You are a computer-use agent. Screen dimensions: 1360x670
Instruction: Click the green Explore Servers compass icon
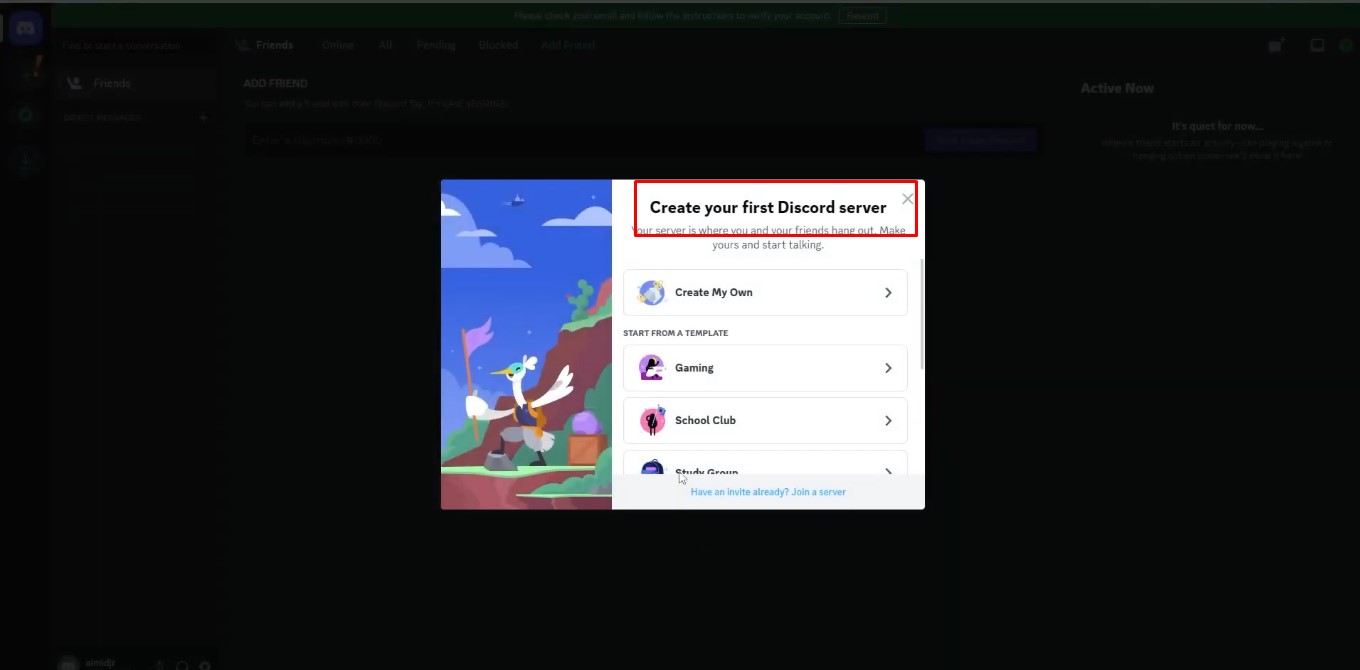[x=25, y=115]
